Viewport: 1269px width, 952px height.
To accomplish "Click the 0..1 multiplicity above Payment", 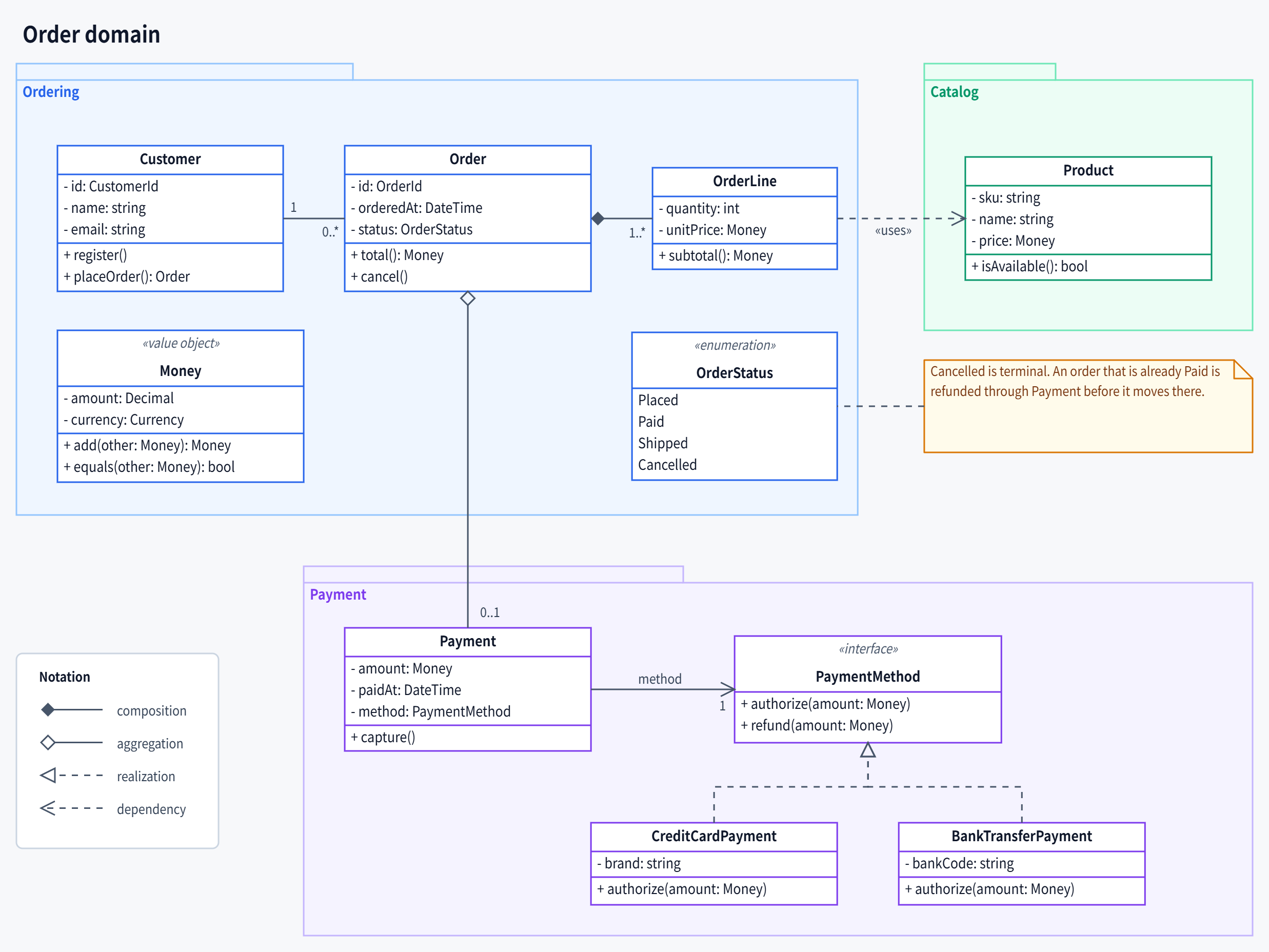I will pyautogui.click(x=490, y=612).
